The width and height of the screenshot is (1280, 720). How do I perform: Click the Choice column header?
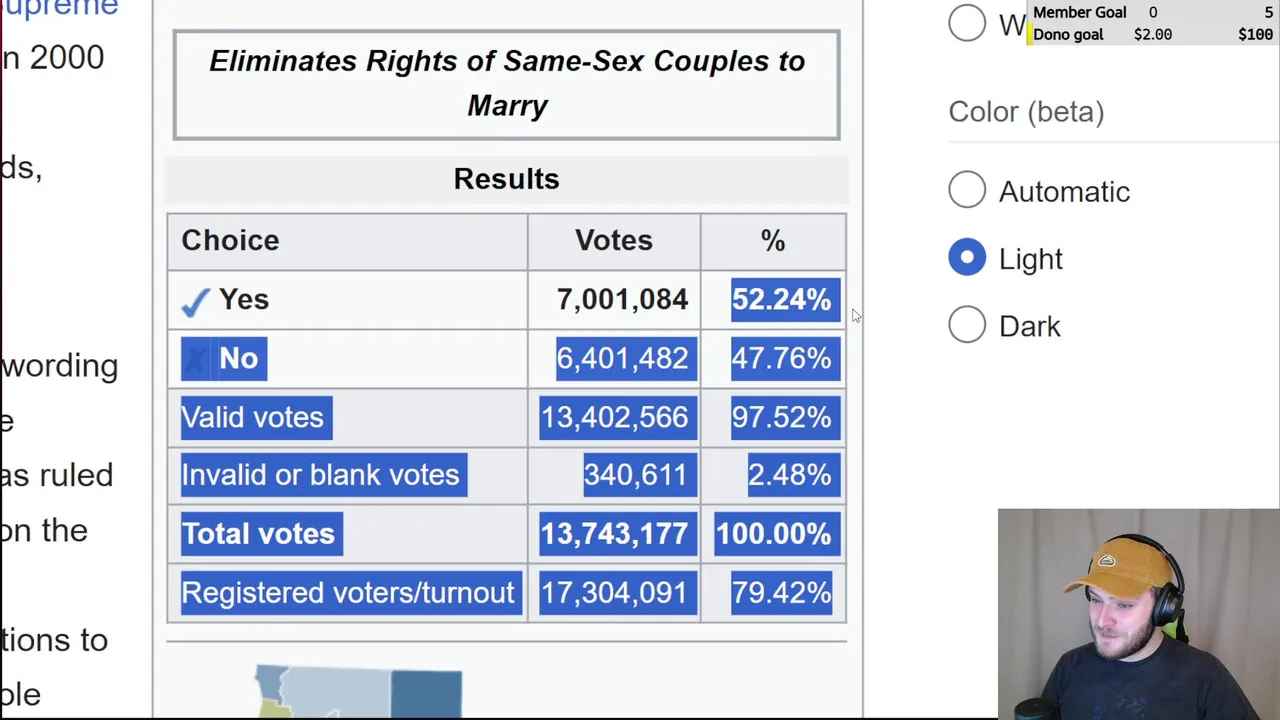click(x=230, y=241)
